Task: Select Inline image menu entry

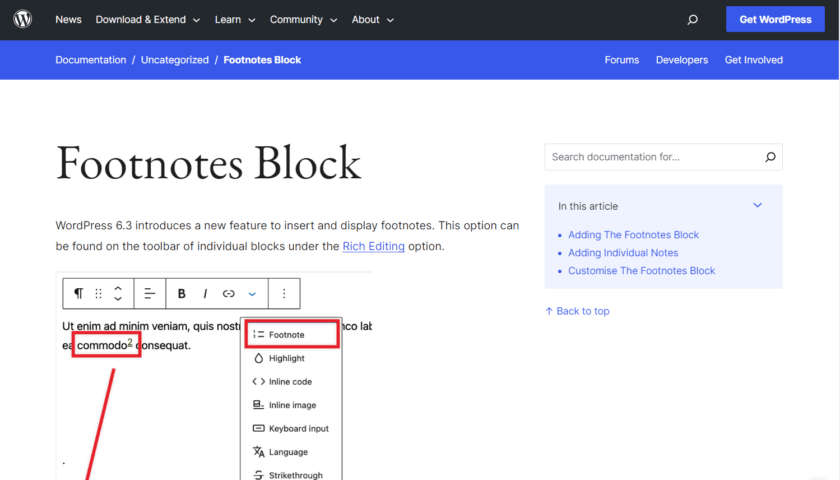Action: pyautogui.click(x=292, y=405)
